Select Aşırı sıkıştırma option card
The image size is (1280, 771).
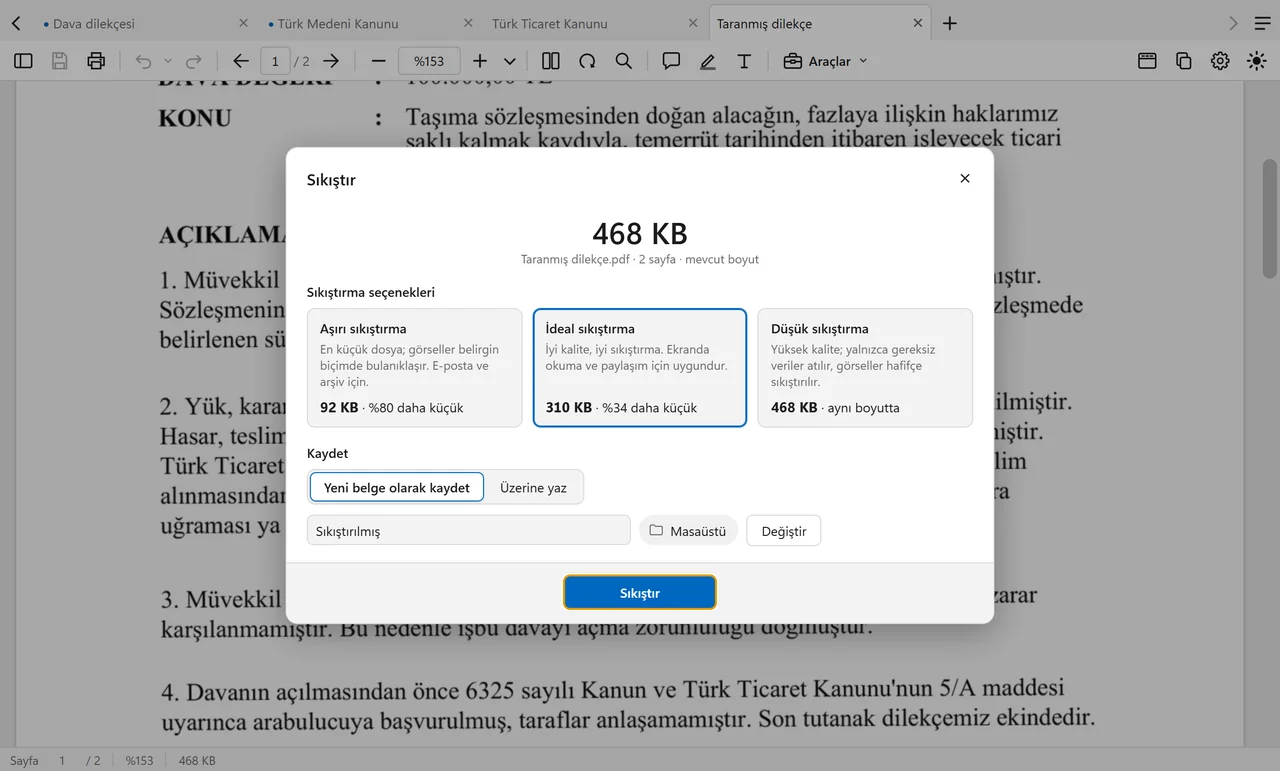pyautogui.click(x=415, y=368)
